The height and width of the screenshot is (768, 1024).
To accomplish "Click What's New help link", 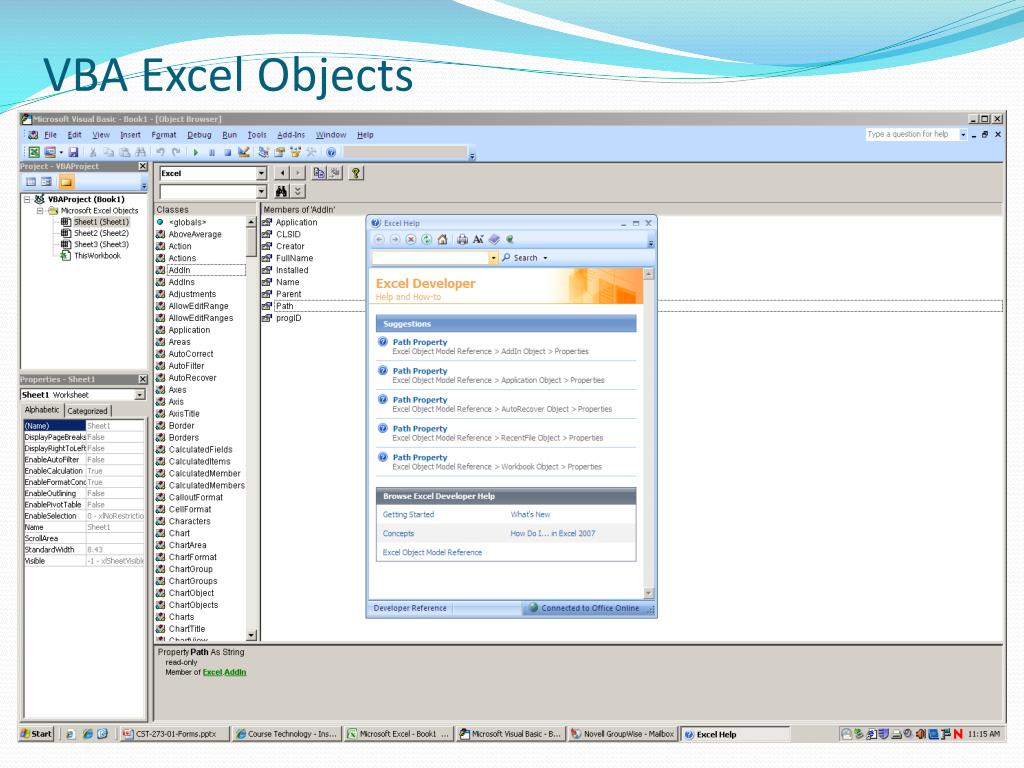I will 530,515.
